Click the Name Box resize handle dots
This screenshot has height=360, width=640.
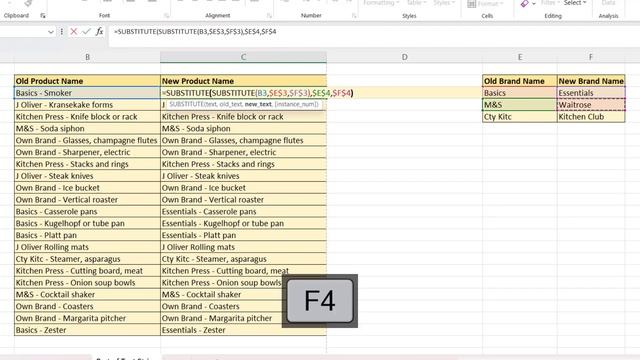pos(62,31)
